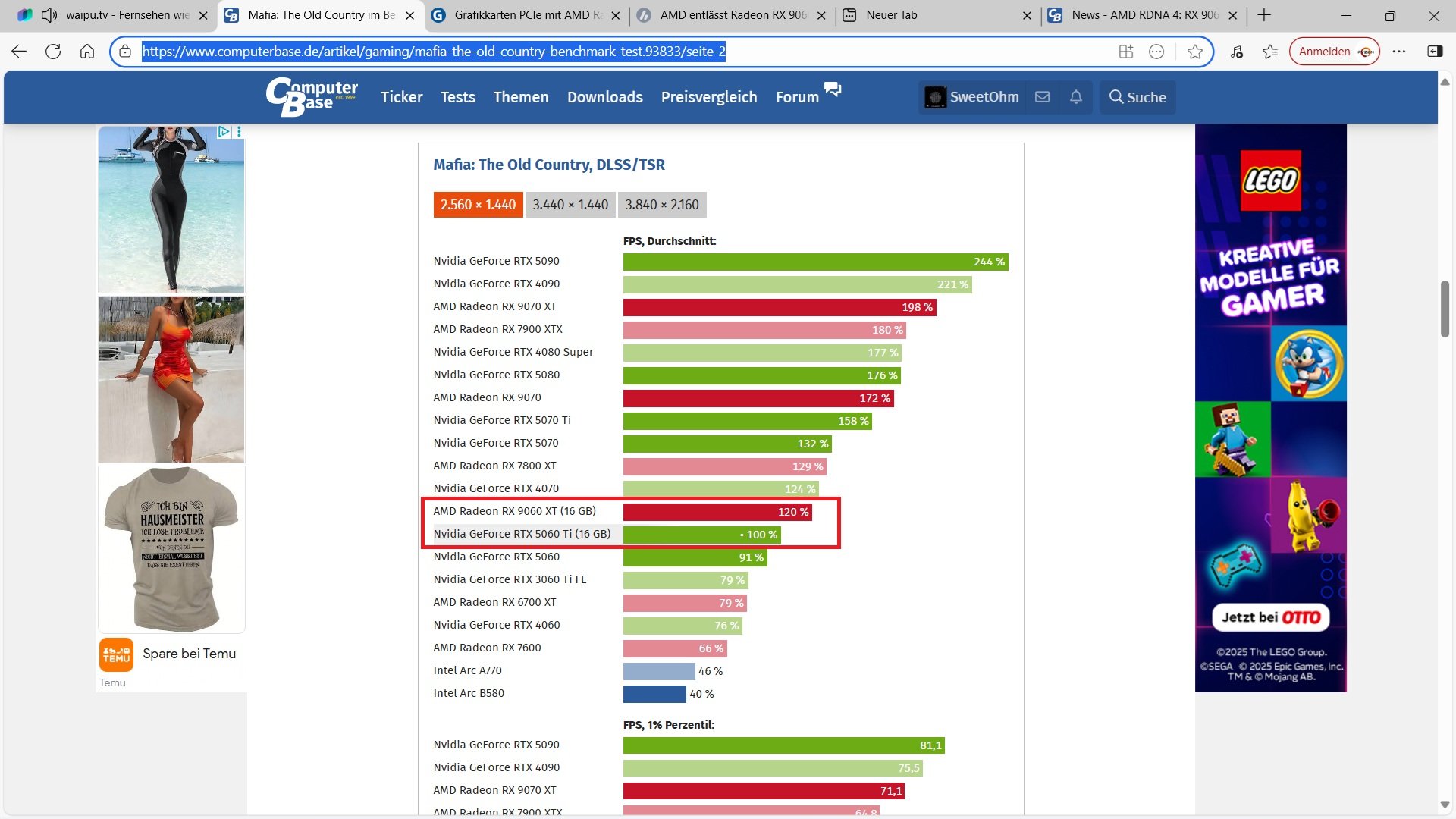This screenshot has height=819, width=1456.
Task: Open browser settings three-dots menu
Action: tap(1399, 52)
